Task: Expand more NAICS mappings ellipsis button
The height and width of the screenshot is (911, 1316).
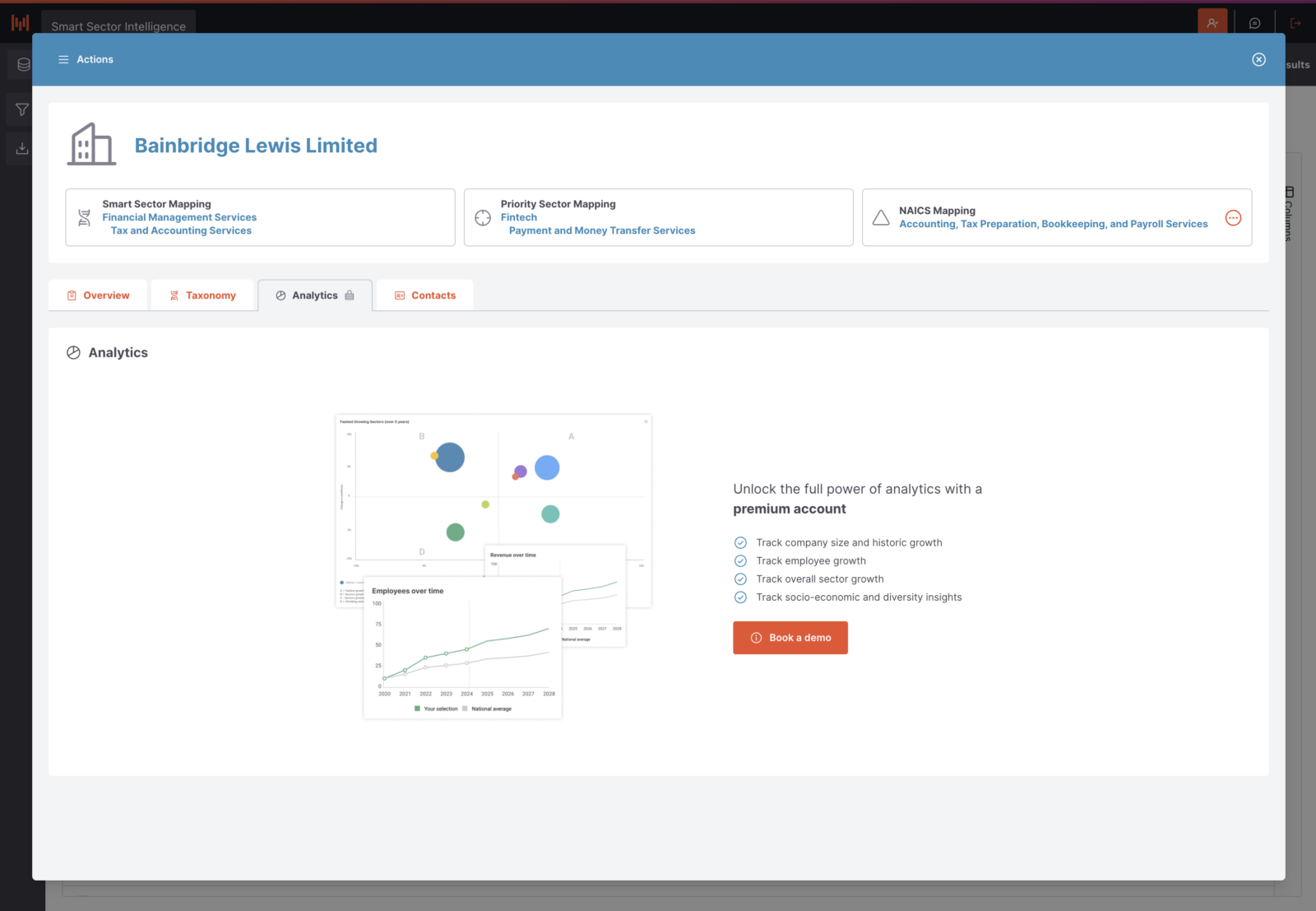Action: pos(1233,217)
